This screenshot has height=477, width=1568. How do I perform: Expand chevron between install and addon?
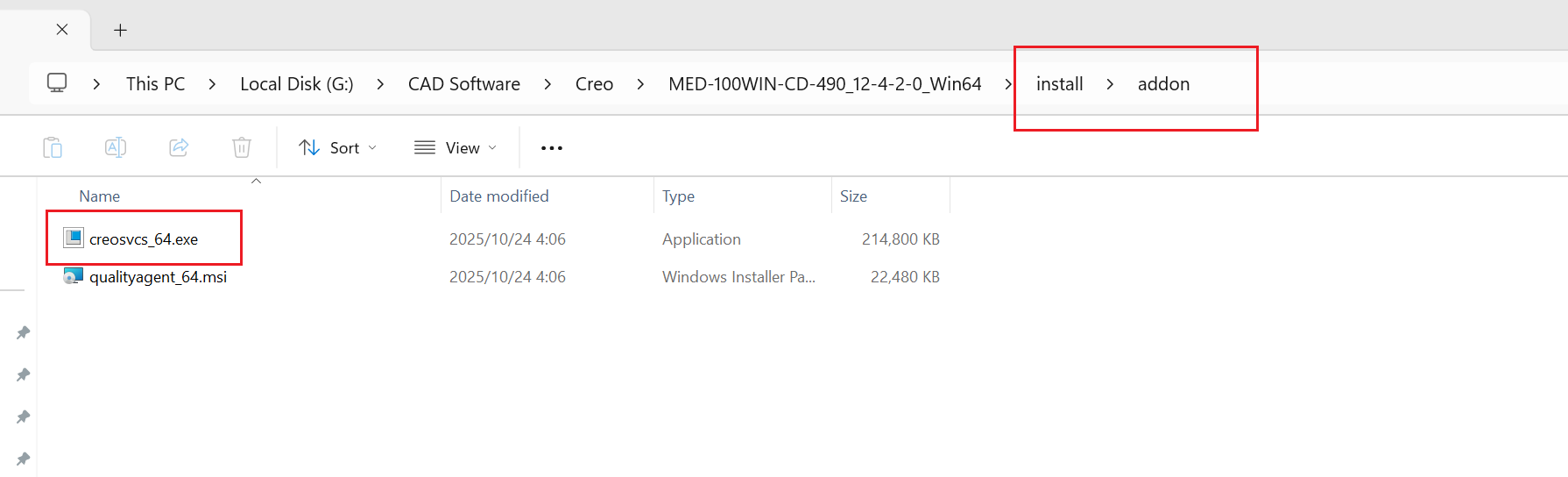click(x=1110, y=84)
